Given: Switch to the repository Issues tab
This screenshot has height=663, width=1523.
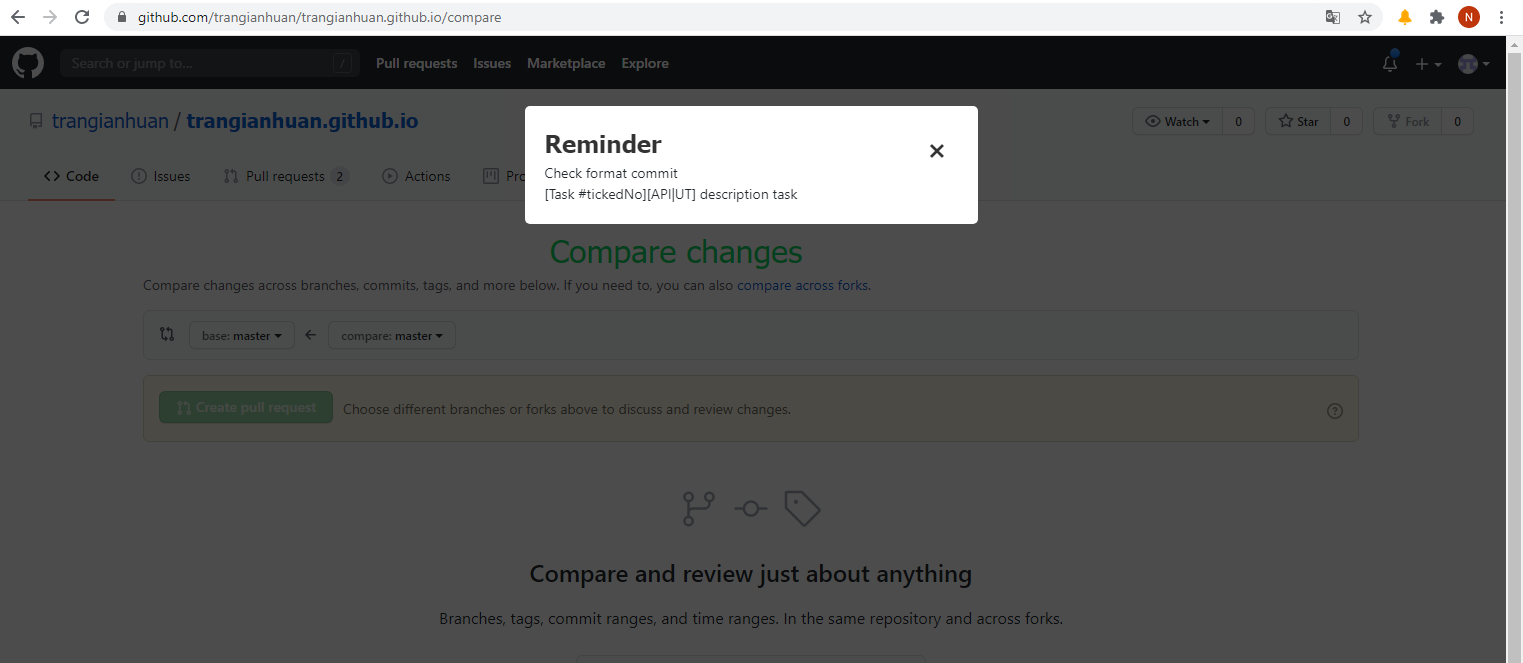Looking at the screenshot, I should (160, 176).
